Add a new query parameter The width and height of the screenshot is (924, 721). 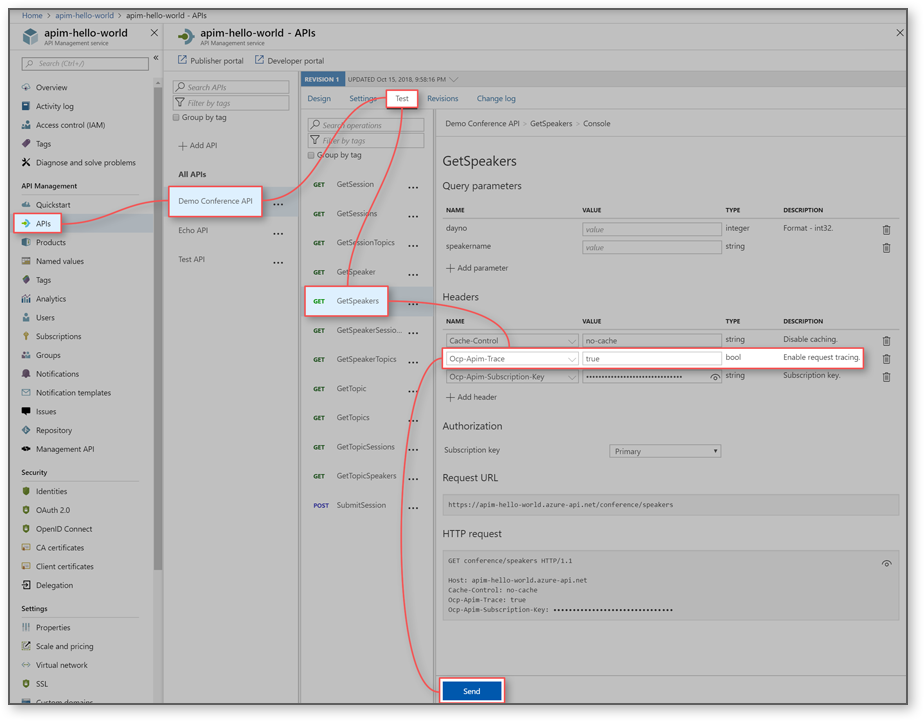click(477, 268)
